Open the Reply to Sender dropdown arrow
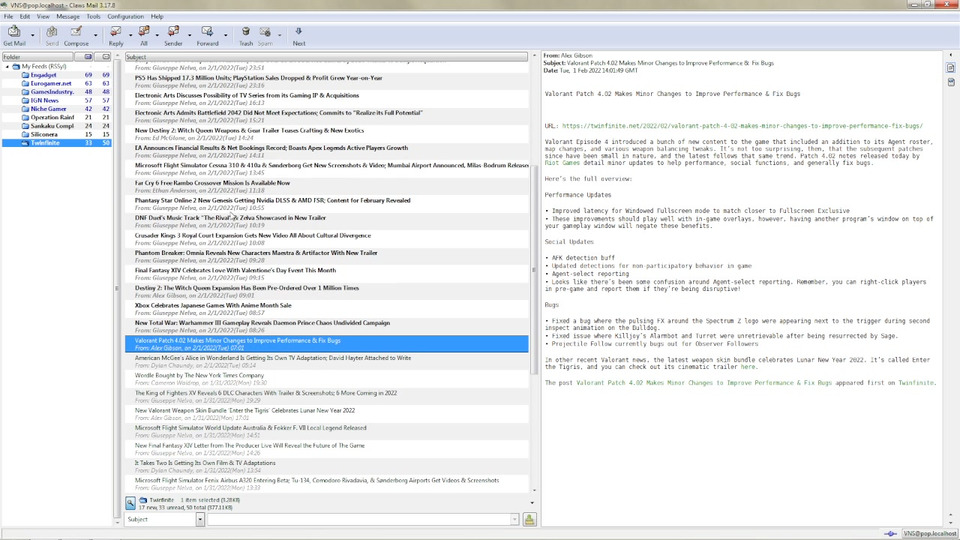 click(189, 36)
